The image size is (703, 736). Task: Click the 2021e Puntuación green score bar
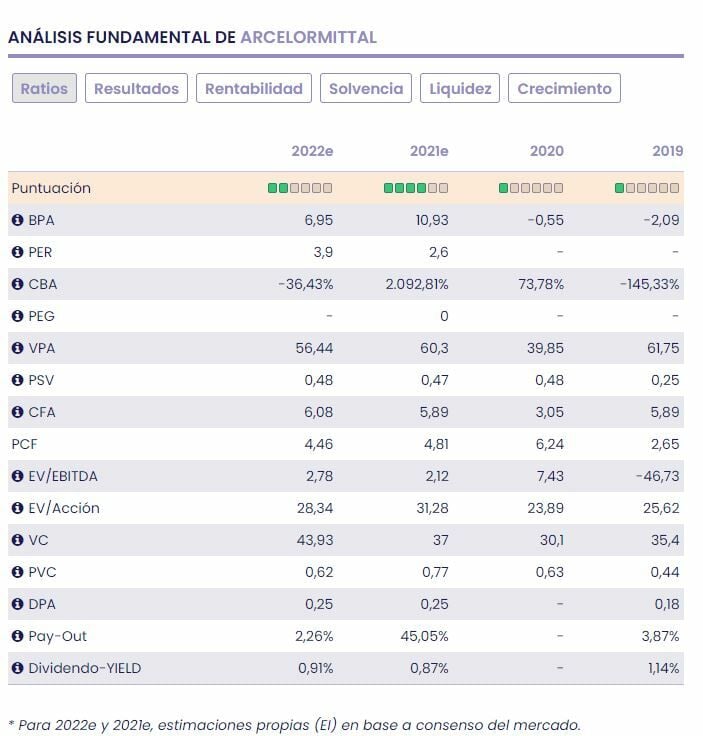pyautogui.click(x=416, y=188)
